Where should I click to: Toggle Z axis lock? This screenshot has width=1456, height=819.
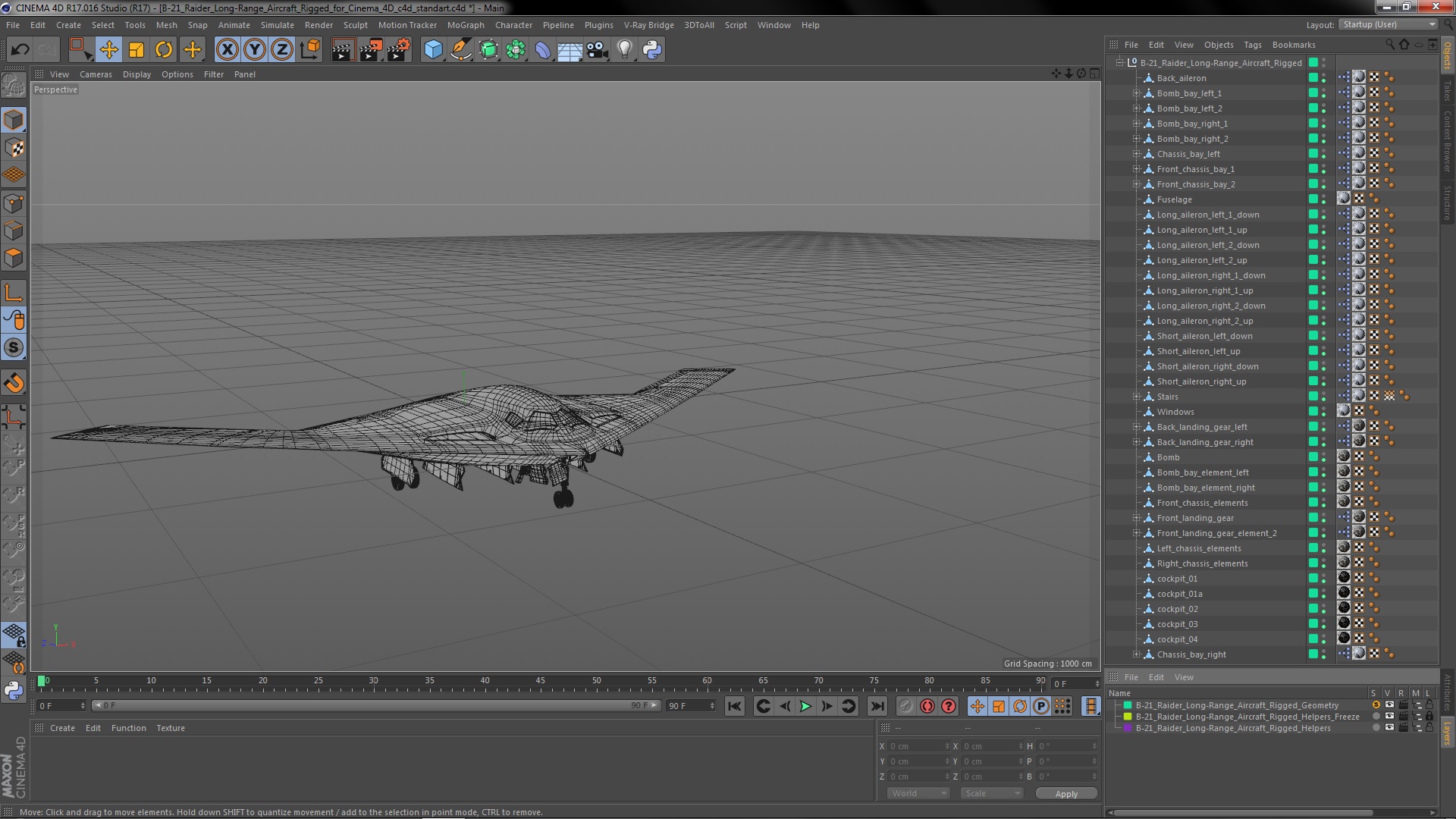[x=282, y=50]
